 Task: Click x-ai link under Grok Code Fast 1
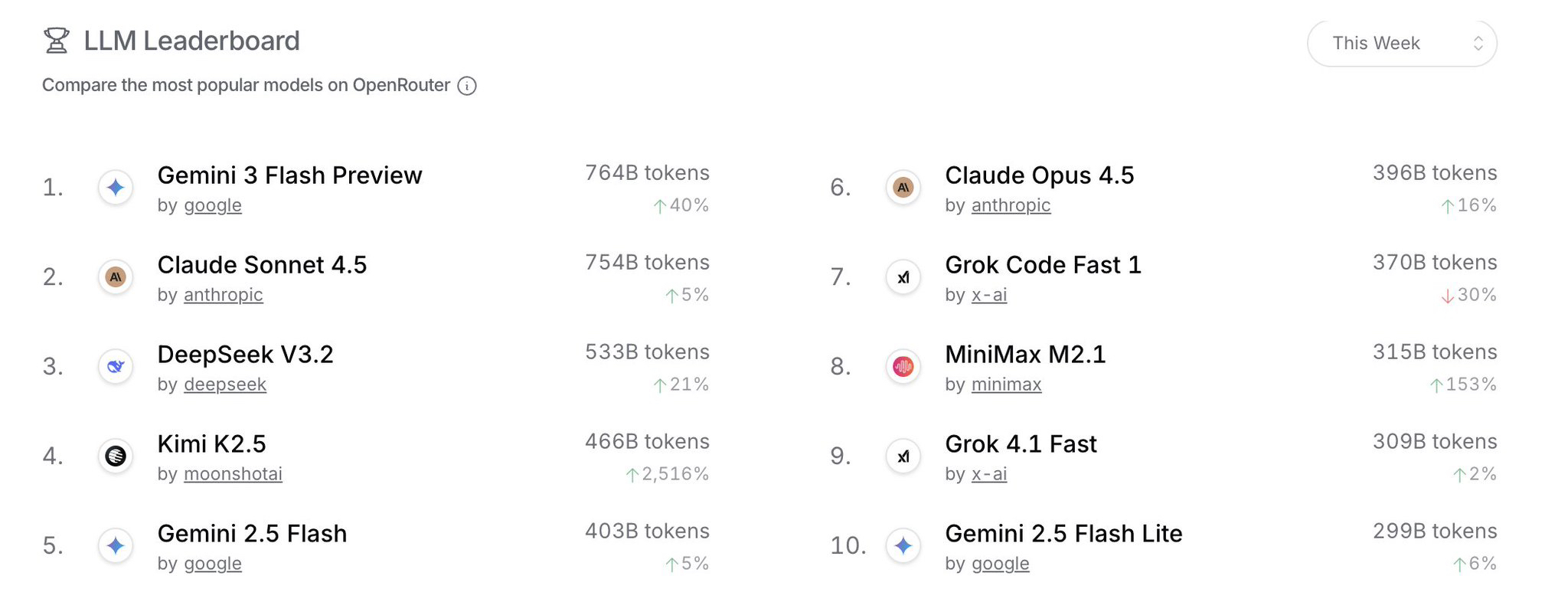[x=988, y=295]
